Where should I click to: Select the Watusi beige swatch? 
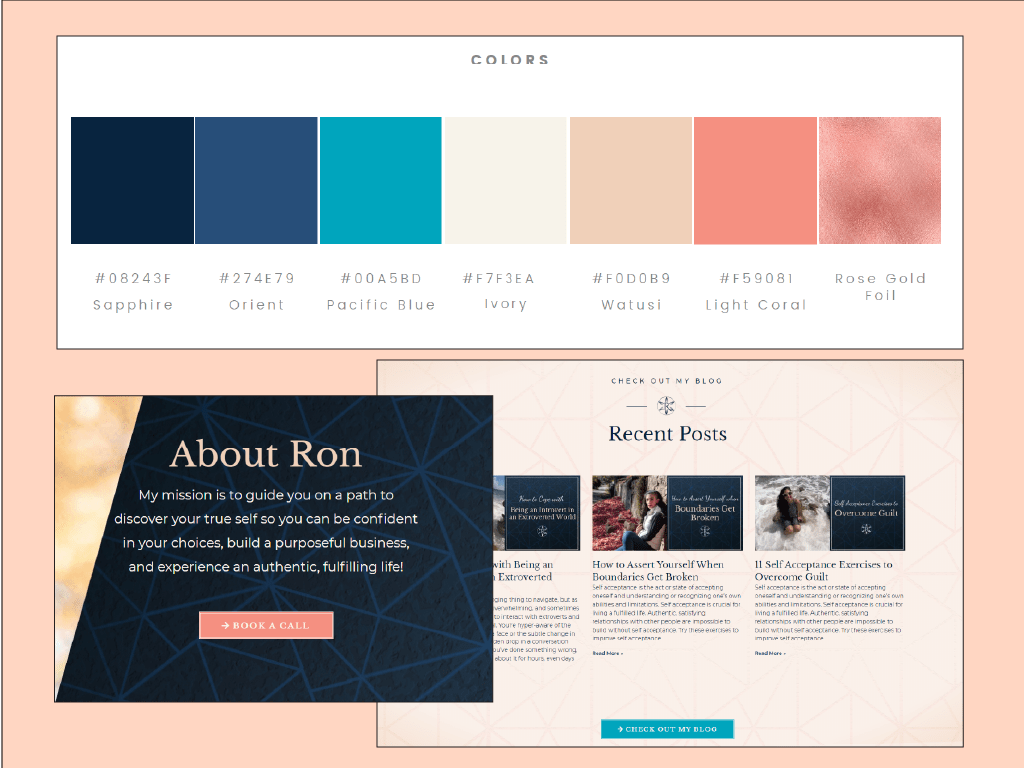(630, 180)
